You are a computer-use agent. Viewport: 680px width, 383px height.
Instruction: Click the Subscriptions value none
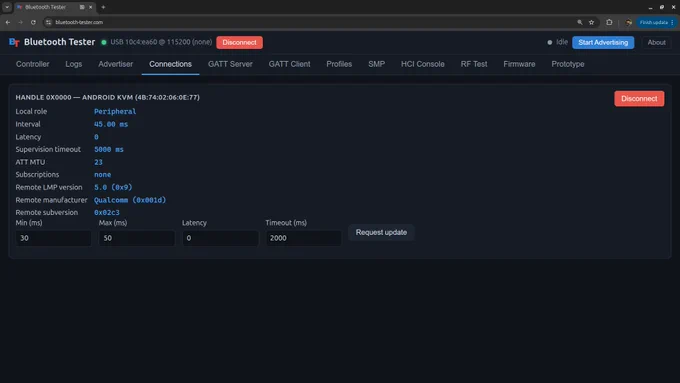tap(103, 174)
